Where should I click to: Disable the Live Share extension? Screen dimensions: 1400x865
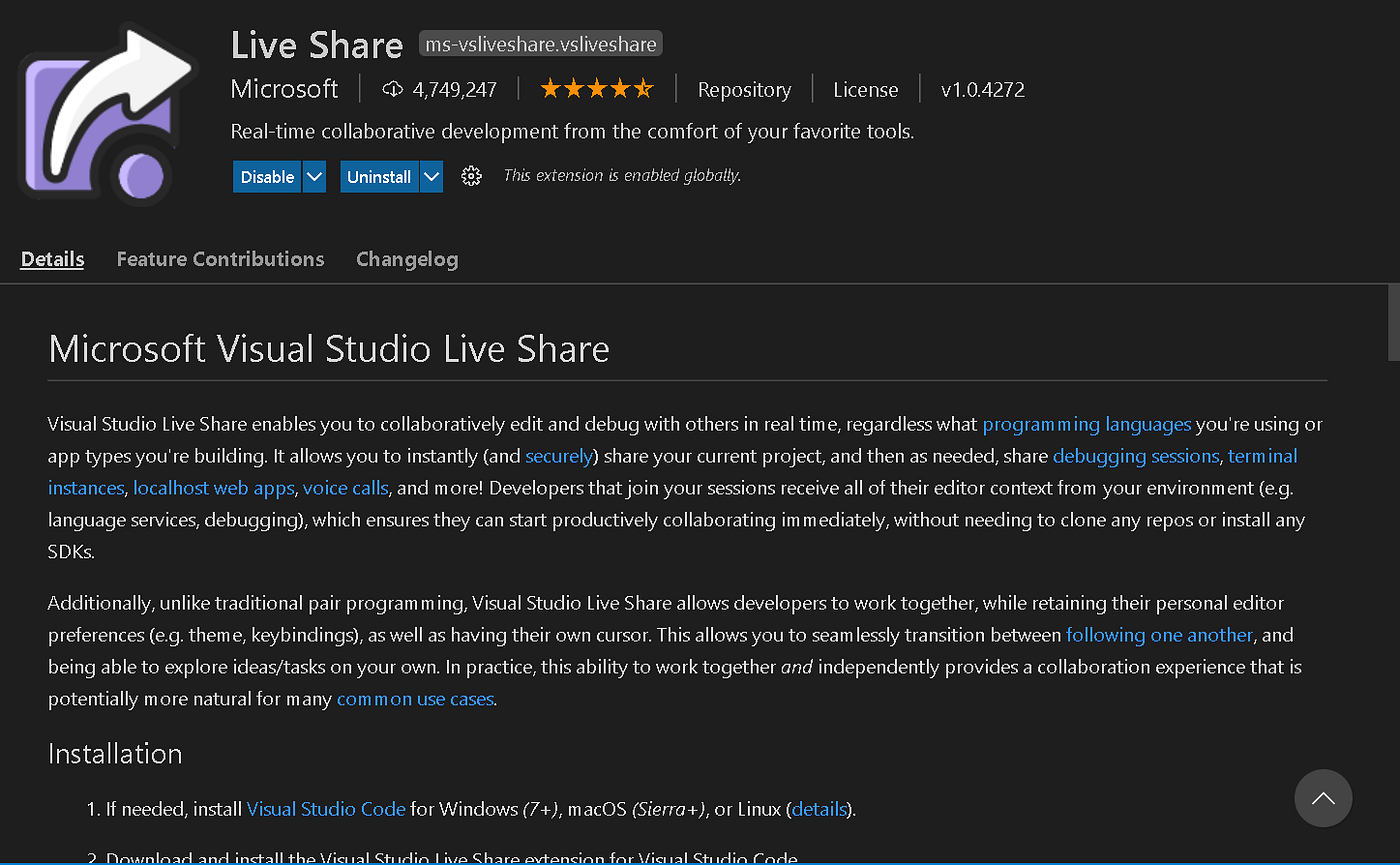click(x=267, y=177)
